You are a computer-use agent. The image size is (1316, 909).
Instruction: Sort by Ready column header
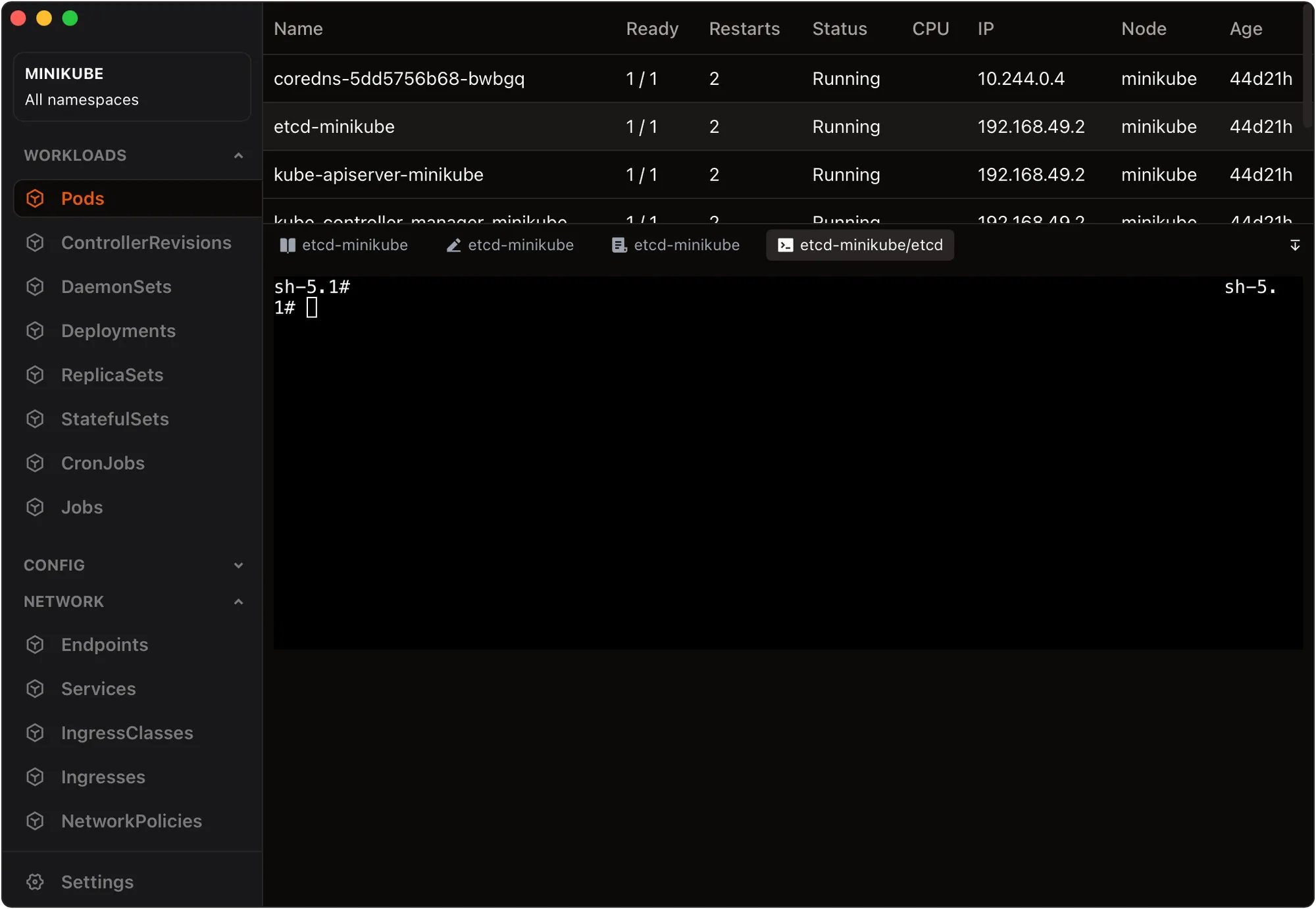point(651,28)
